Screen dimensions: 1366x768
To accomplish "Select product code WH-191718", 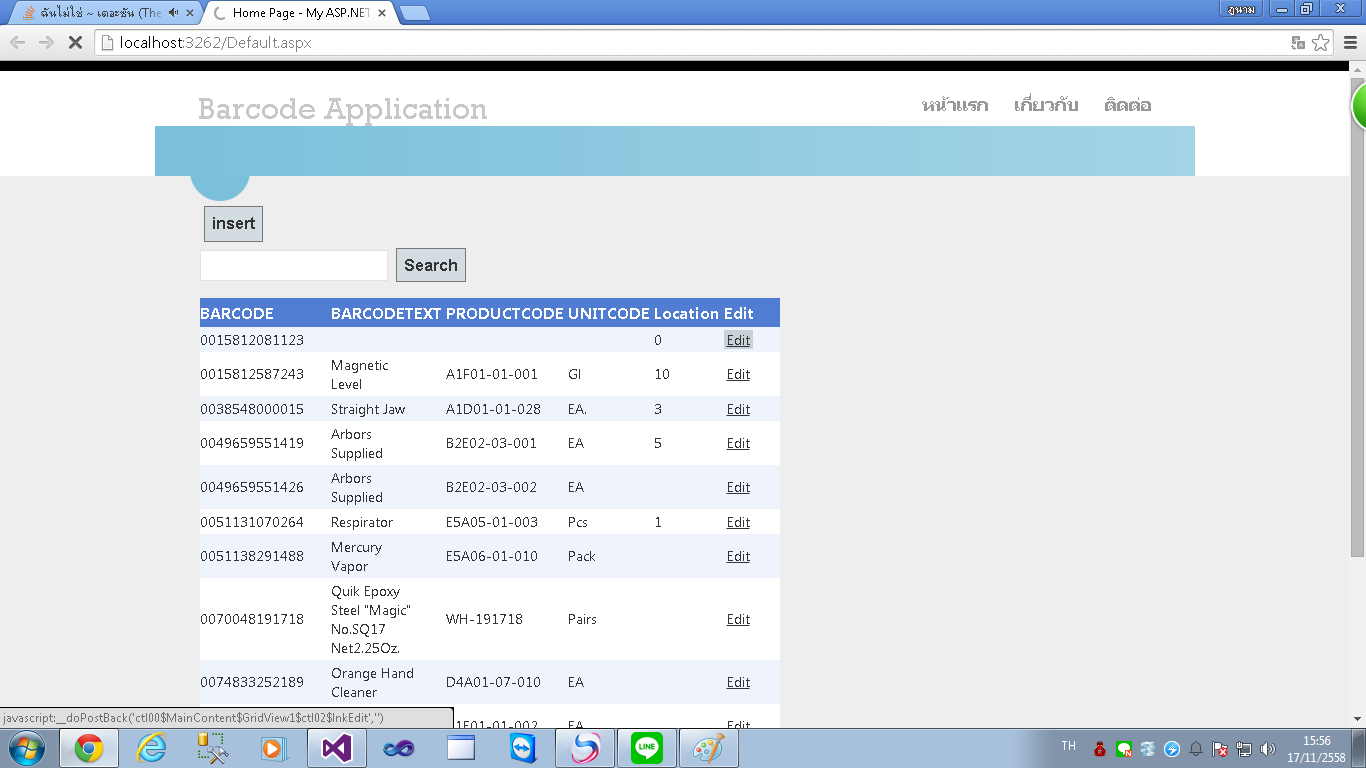I will point(484,619).
